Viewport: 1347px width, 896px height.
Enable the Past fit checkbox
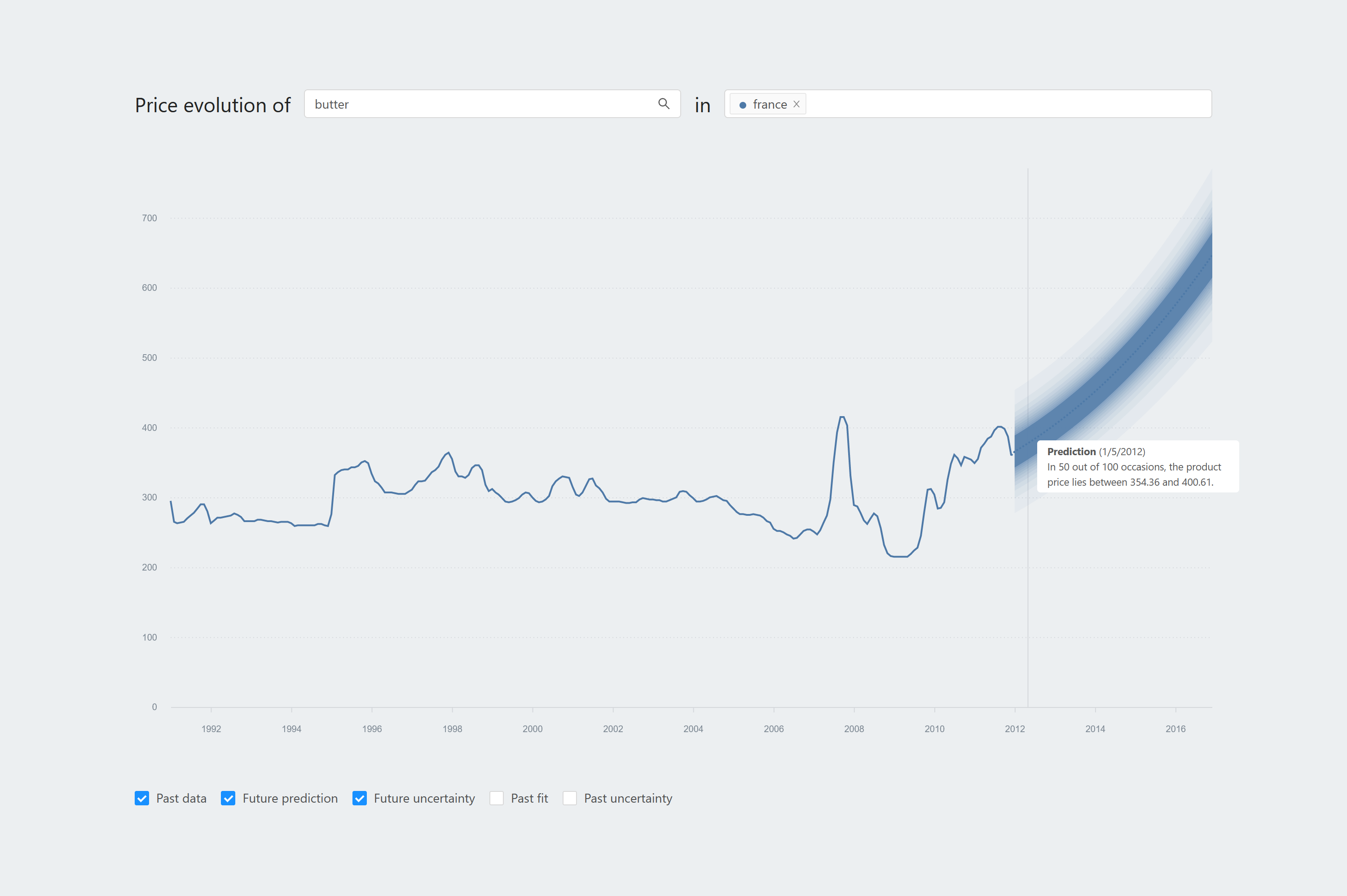coord(497,798)
